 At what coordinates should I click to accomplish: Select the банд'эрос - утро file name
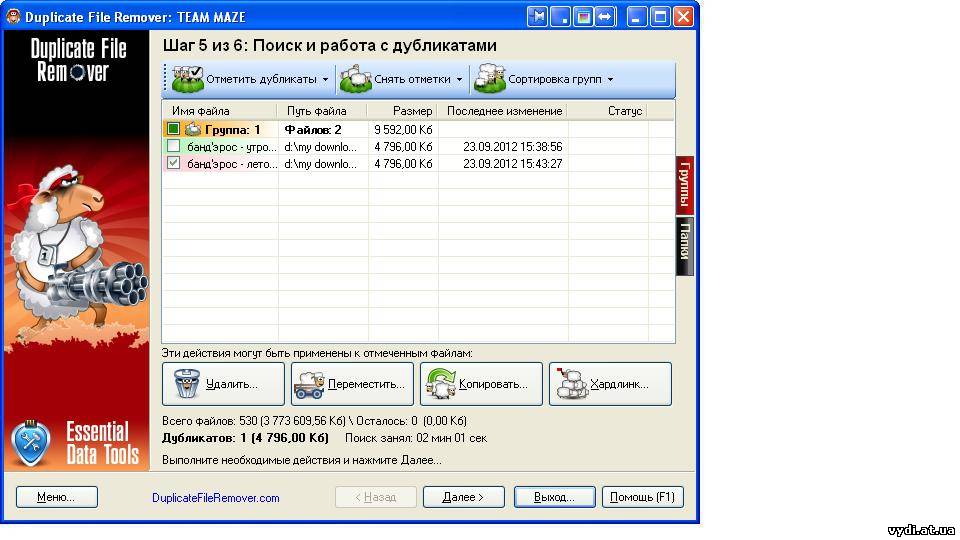[231, 147]
